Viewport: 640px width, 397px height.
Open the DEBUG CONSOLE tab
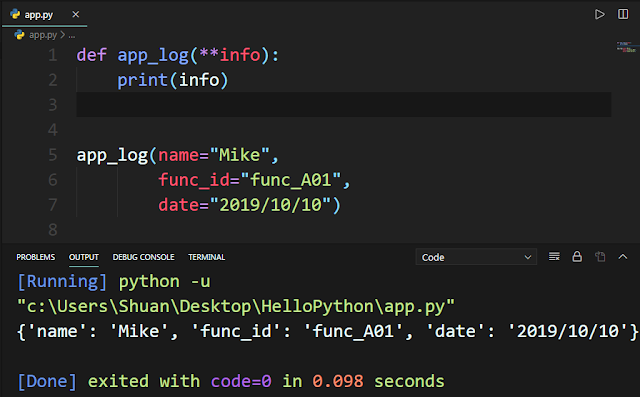143,257
